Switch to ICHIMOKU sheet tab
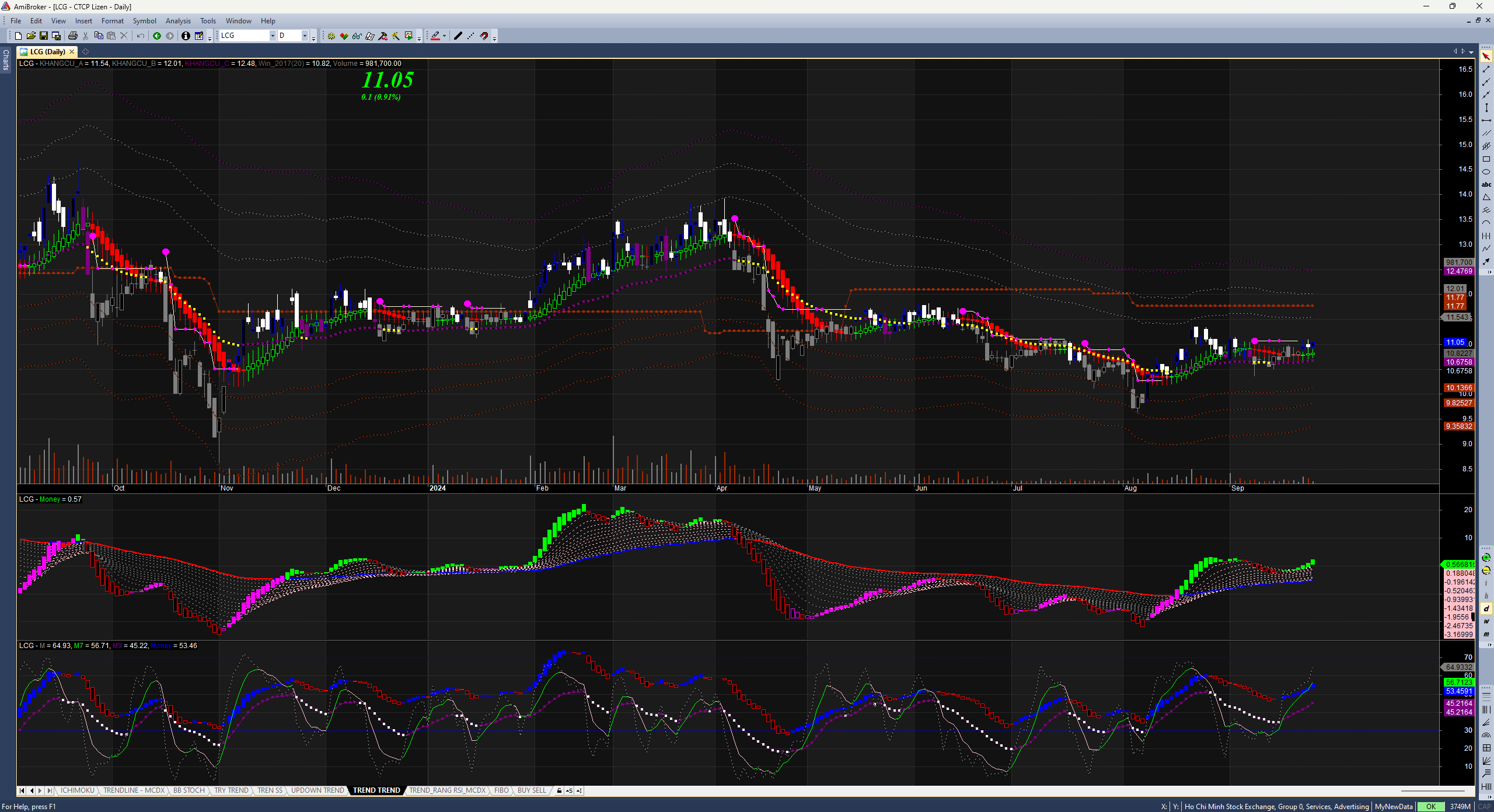This screenshot has width=1494, height=812. pyautogui.click(x=78, y=790)
